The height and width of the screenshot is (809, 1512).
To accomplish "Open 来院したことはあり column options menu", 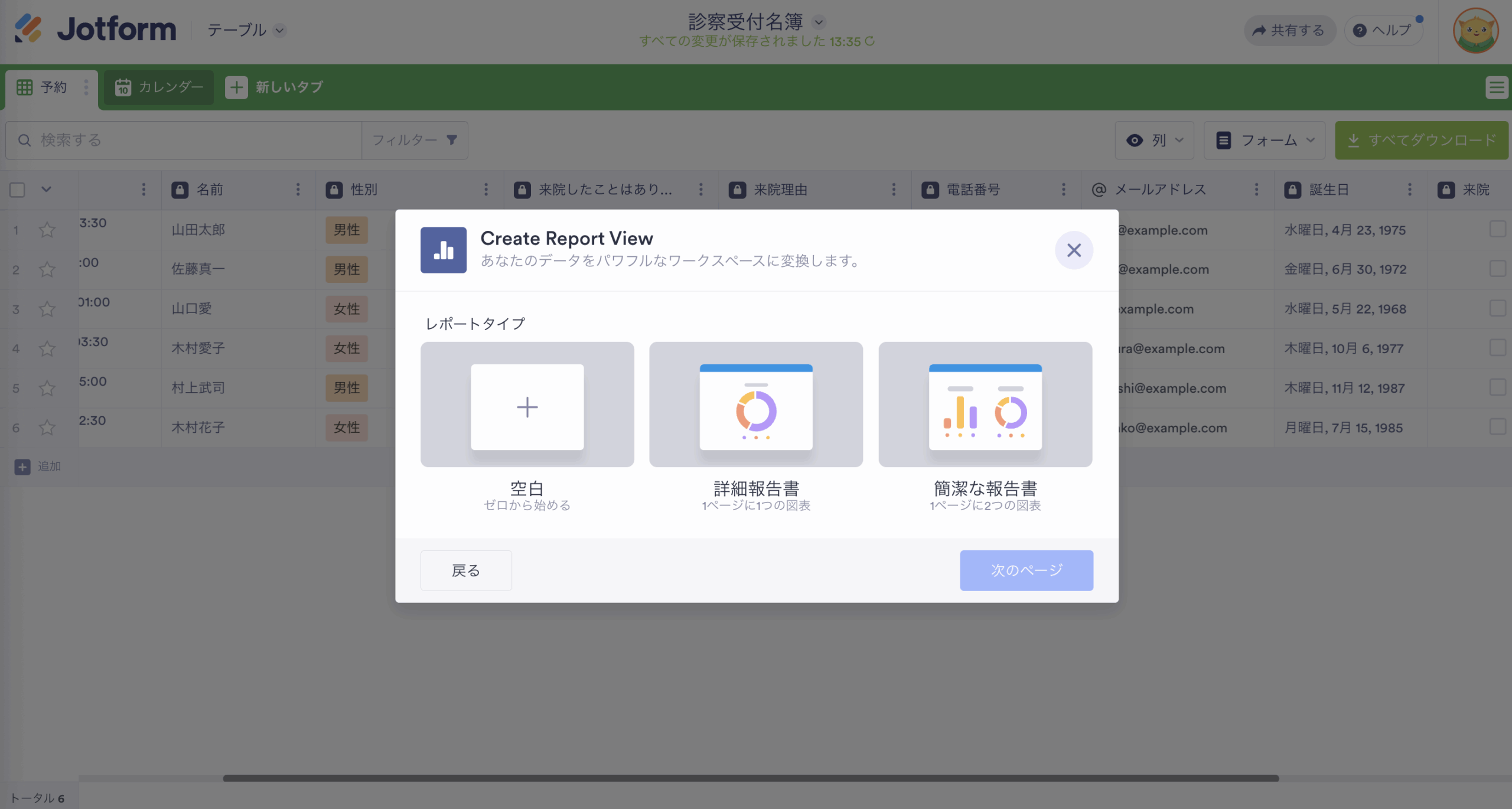I will pyautogui.click(x=701, y=190).
